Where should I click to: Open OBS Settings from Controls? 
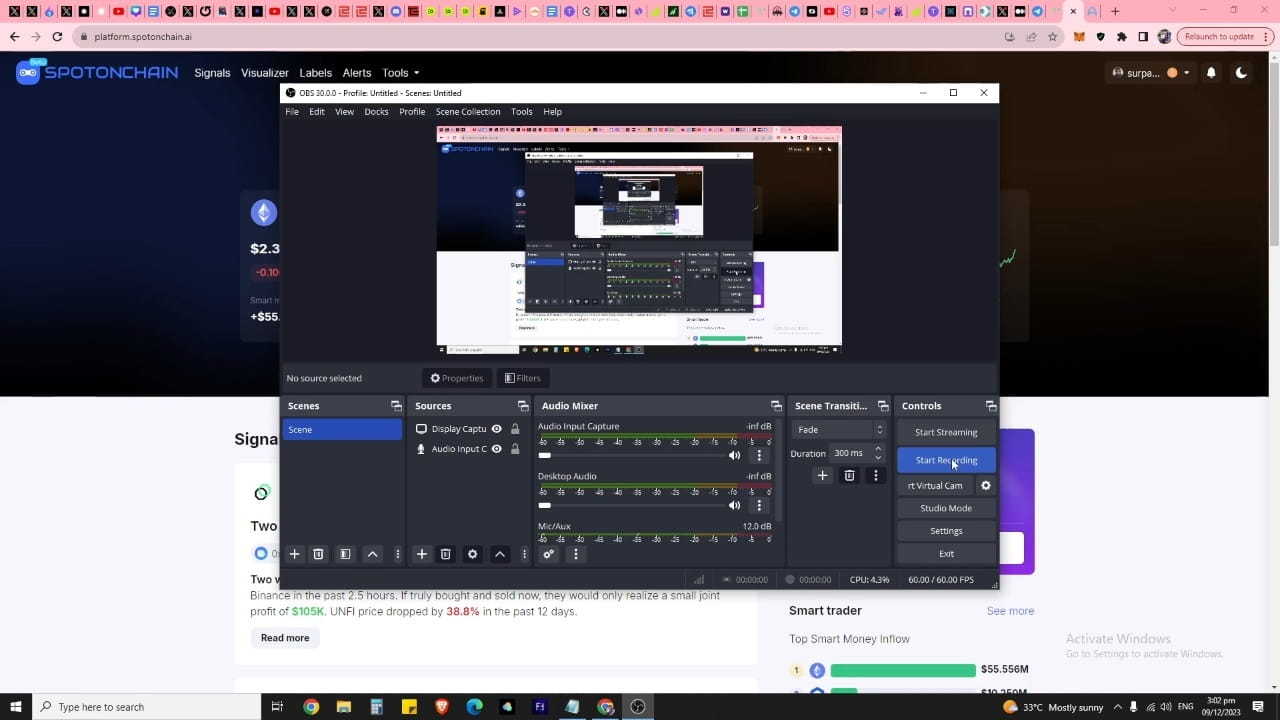(946, 531)
